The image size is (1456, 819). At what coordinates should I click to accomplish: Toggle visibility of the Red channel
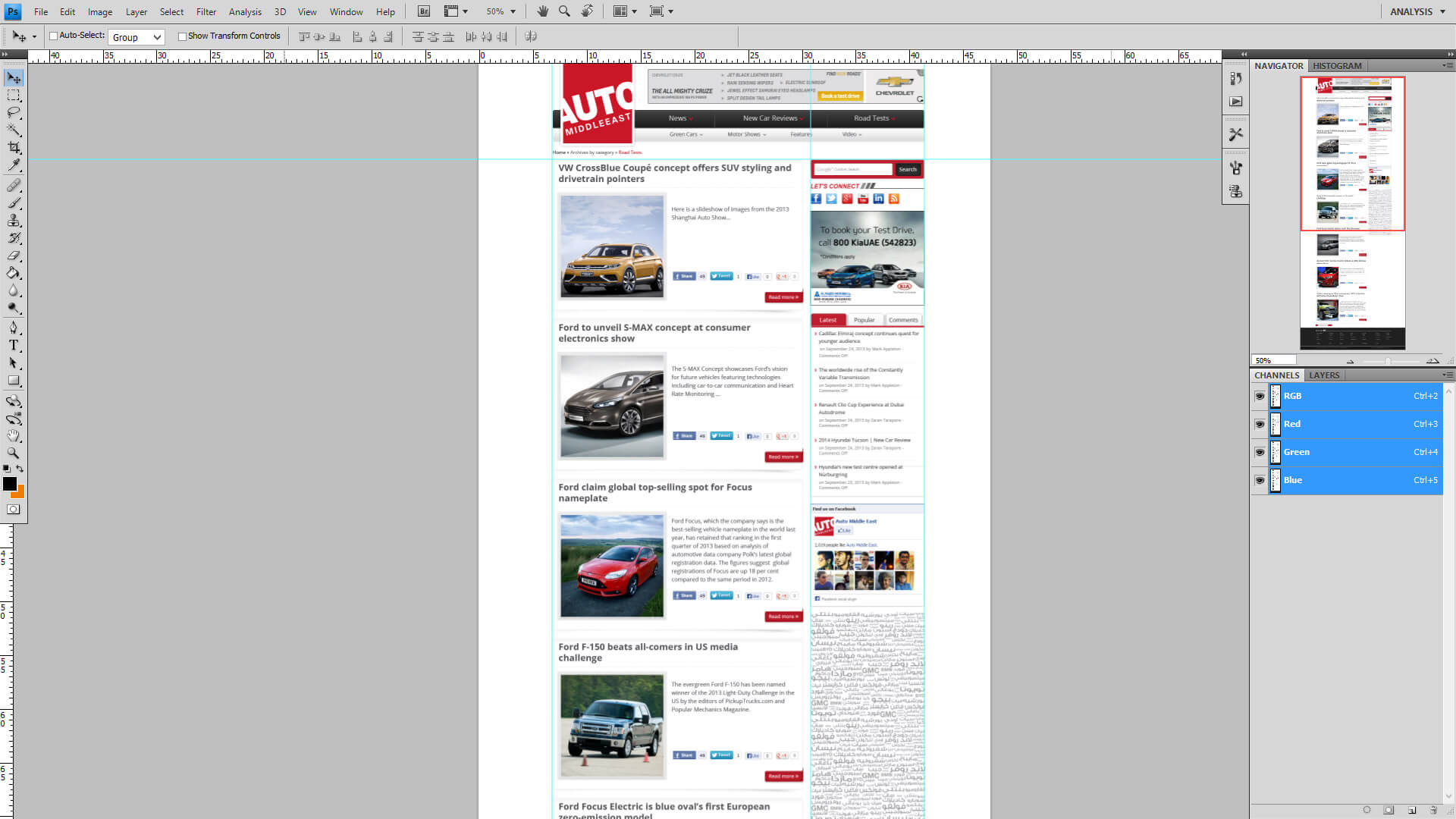pos(1260,424)
